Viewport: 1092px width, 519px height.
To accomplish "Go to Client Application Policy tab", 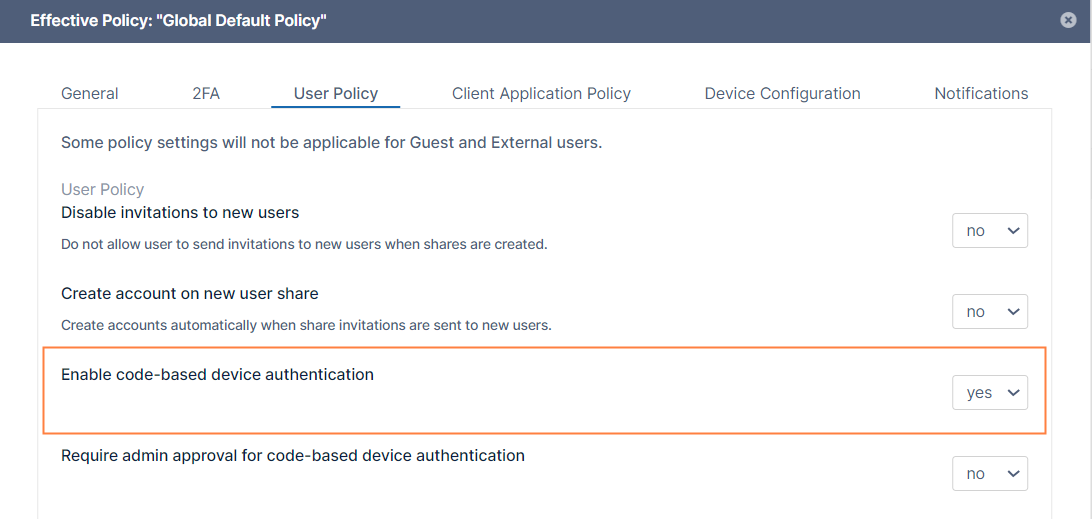I will [x=541, y=93].
